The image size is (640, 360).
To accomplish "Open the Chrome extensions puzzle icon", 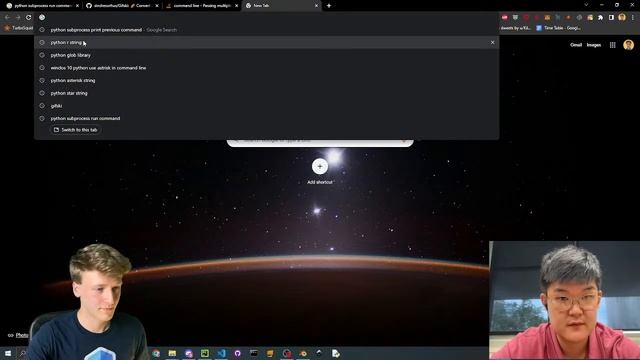I will 600,18.
